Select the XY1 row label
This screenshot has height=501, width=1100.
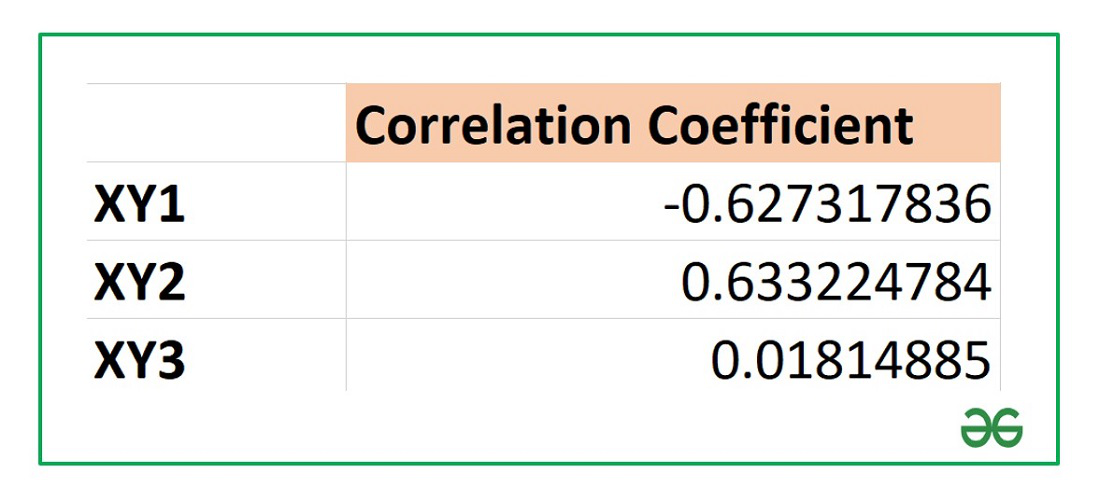tap(140, 205)
